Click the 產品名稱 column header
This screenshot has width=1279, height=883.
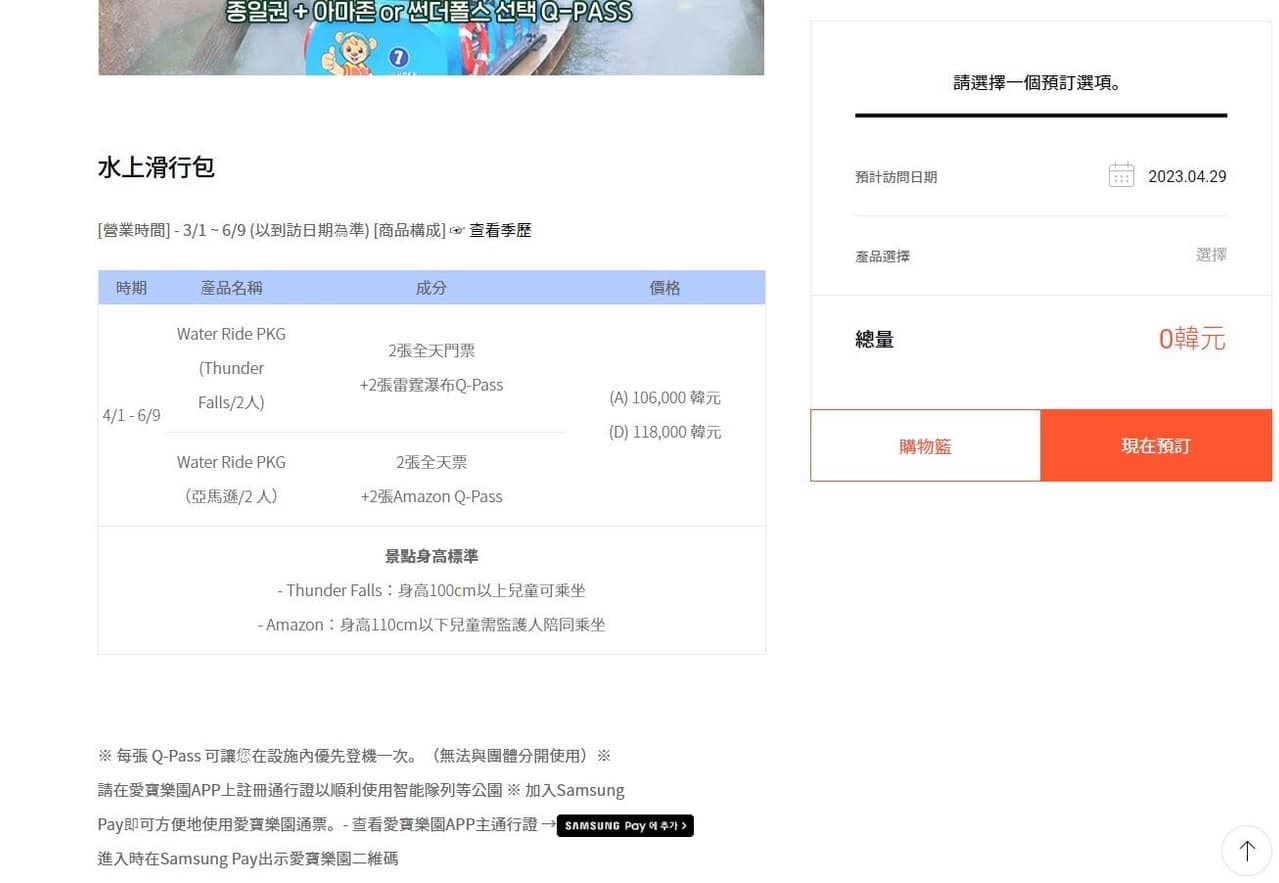tap(231, 288)
